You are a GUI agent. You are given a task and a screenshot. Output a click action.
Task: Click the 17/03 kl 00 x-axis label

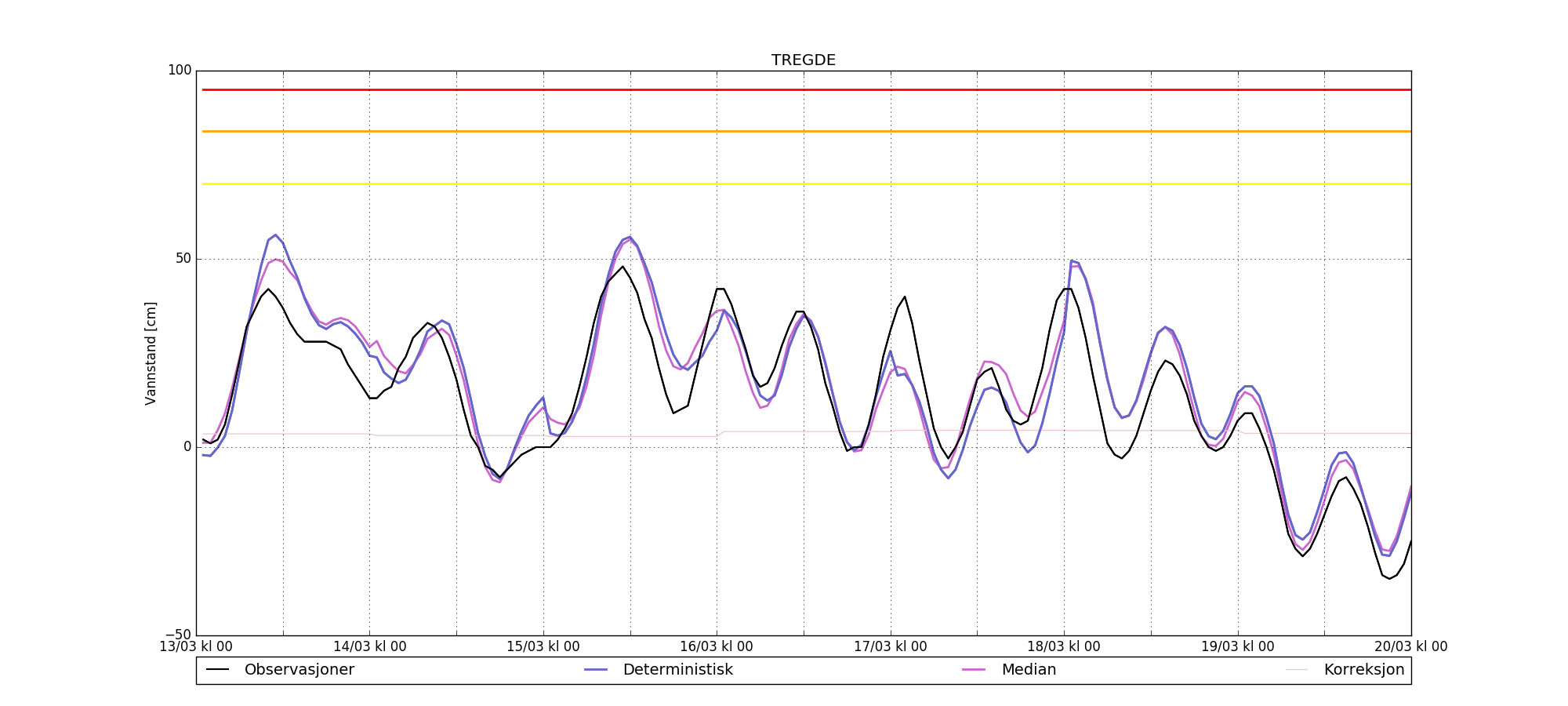click(890, 646)
